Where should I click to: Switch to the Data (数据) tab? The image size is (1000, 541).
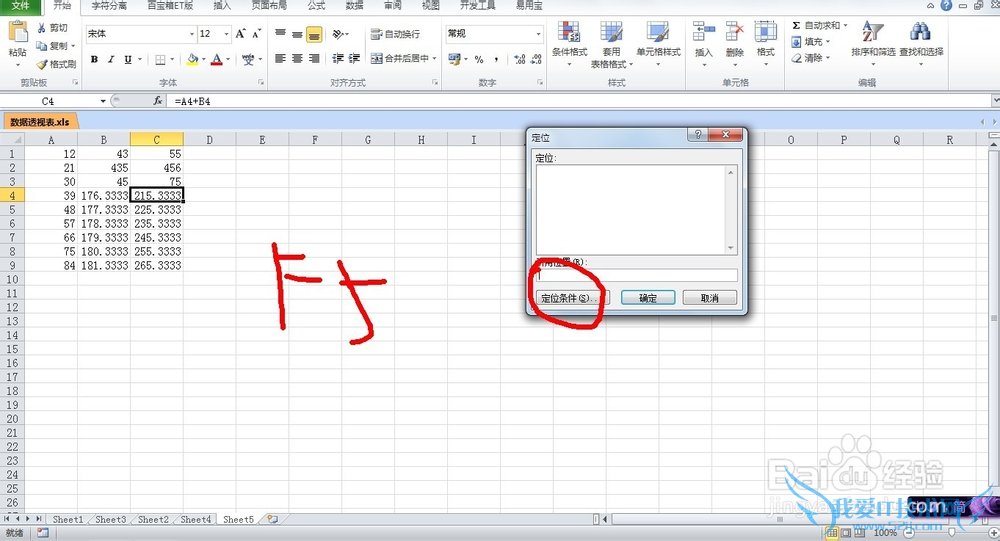point(354,6)
